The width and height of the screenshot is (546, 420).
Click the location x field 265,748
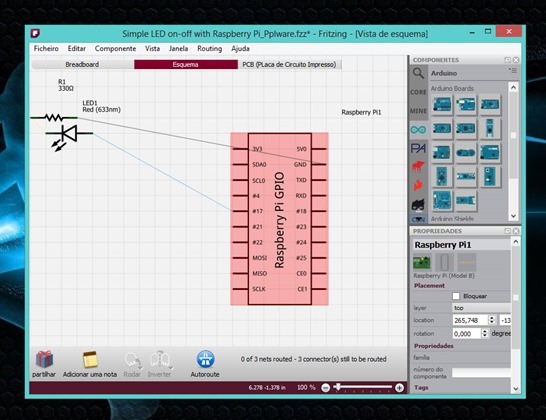(470, 320)
